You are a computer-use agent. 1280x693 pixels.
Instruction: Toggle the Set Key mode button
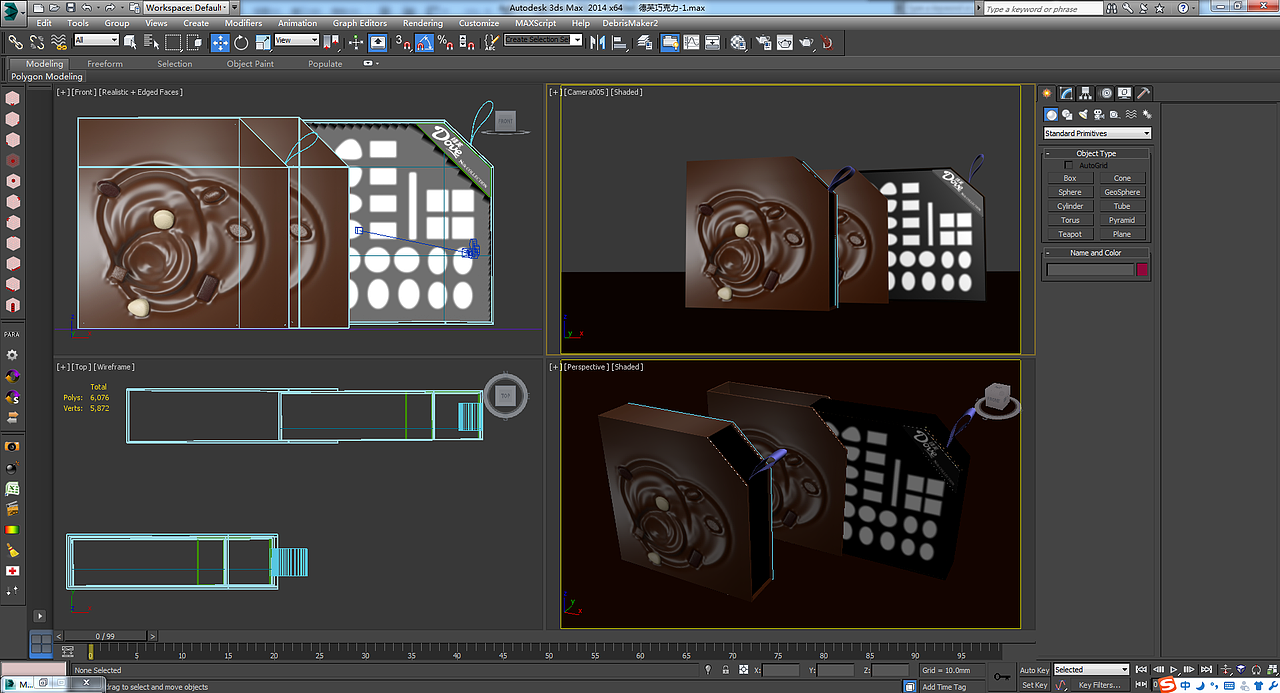(1035, 685)
